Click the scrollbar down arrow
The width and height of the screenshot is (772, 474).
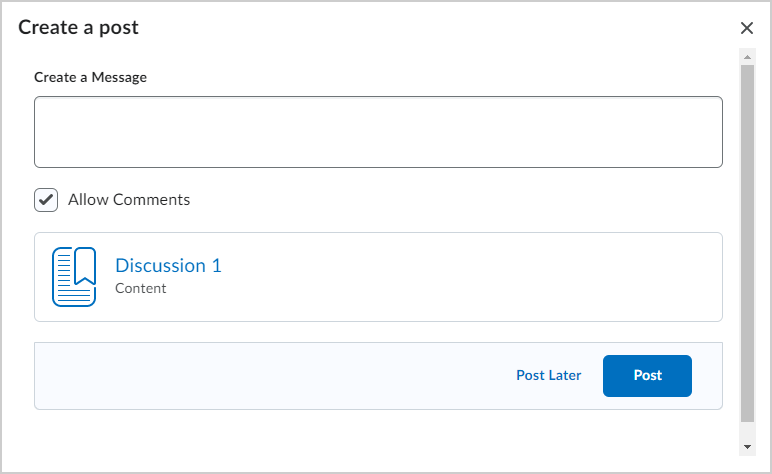pos(747,447)
